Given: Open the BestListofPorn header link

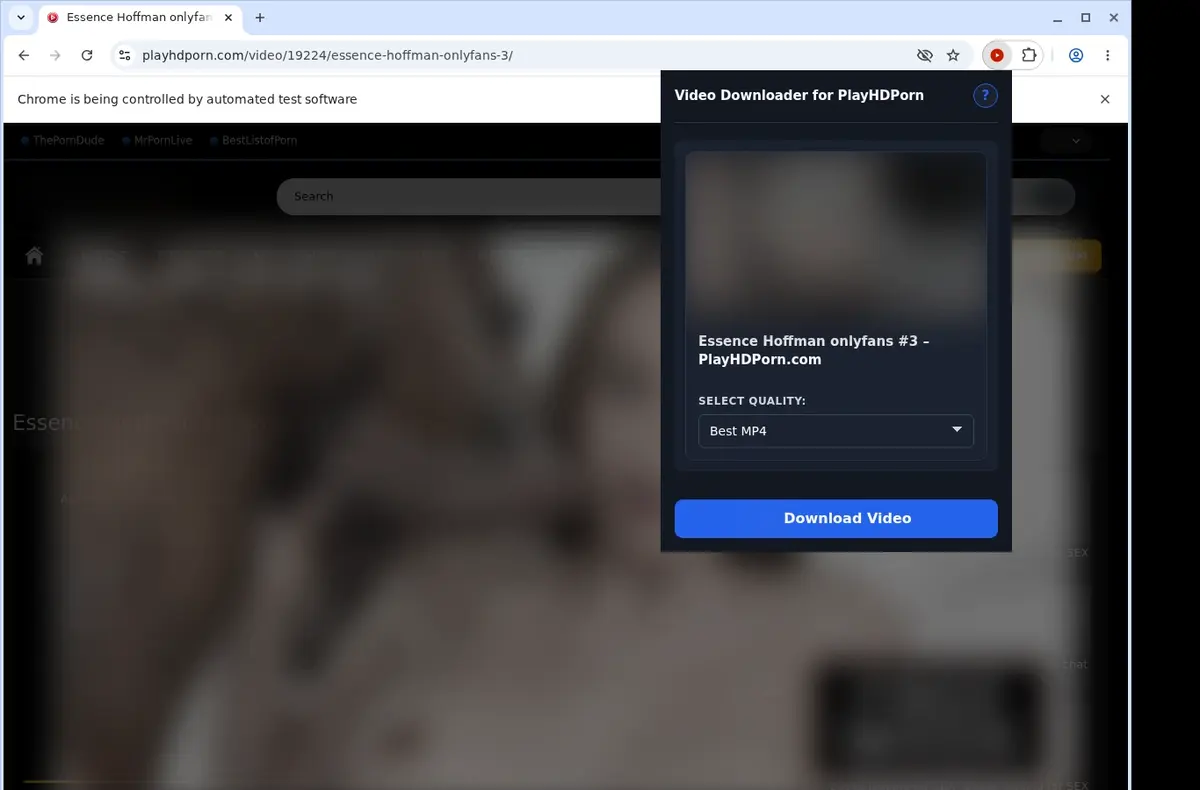Looking at the screenshot, I should (x=254, y=141).
